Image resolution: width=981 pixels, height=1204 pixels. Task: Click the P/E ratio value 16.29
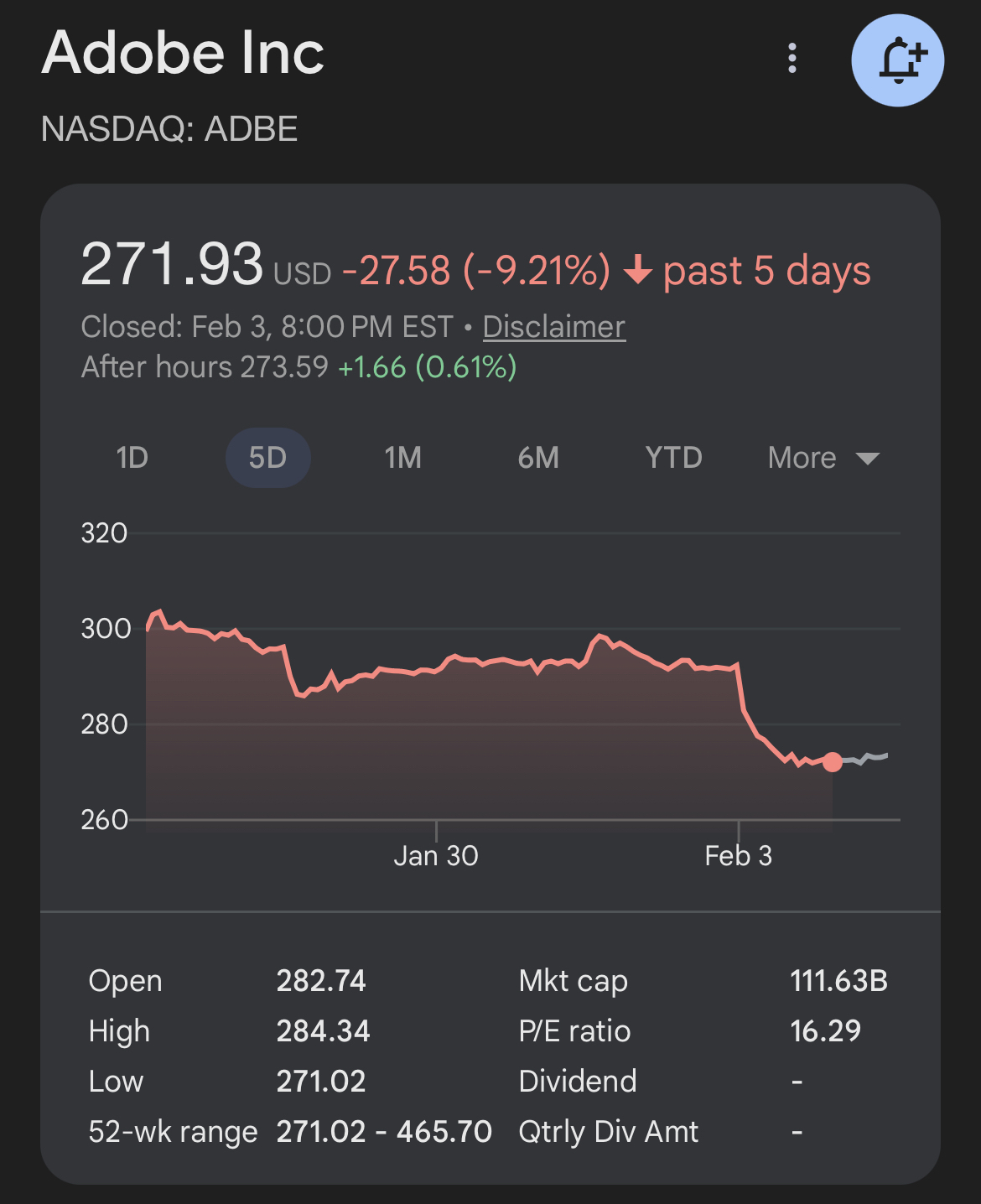click(x=825, y=1030)
